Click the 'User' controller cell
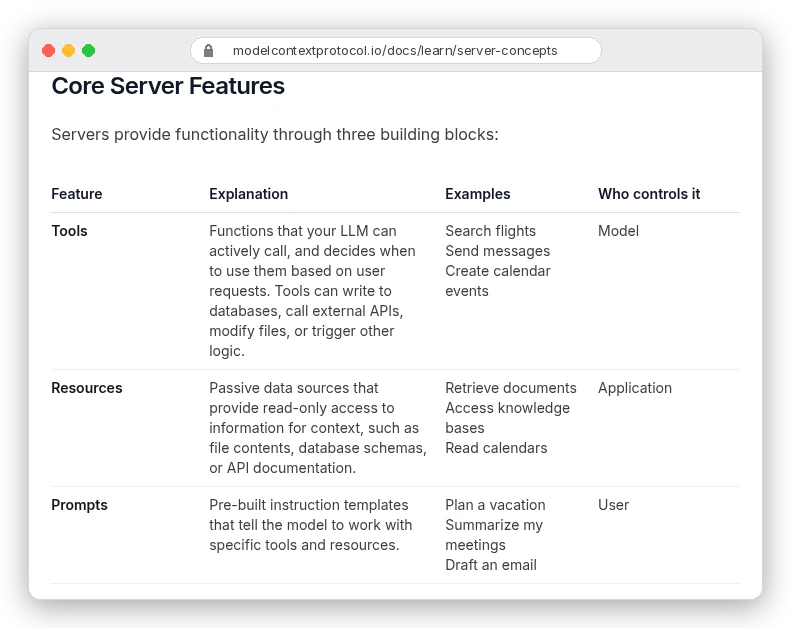The image size is (791, 628). tap(613, 505)
